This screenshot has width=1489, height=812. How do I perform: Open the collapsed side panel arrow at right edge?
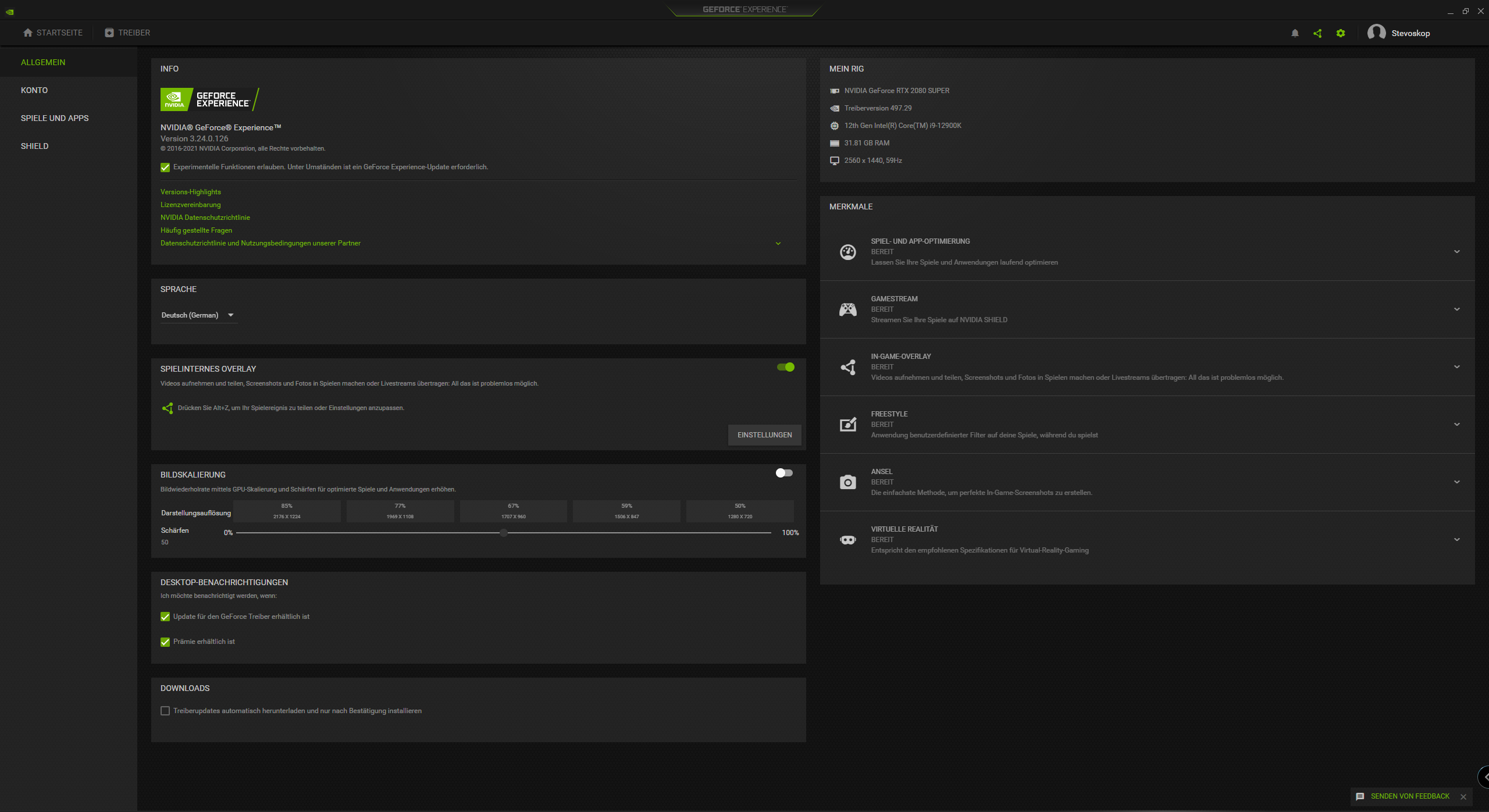click(1484, 777)
